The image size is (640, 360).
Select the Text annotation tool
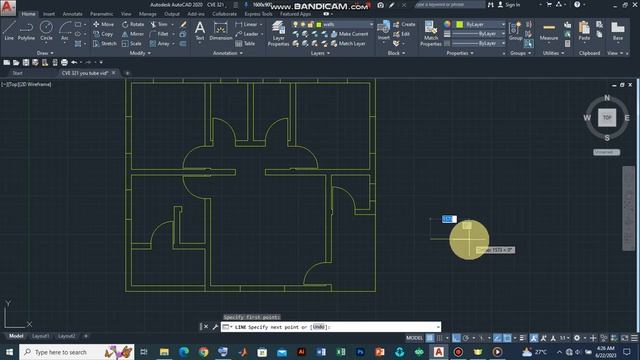(200, 31)
